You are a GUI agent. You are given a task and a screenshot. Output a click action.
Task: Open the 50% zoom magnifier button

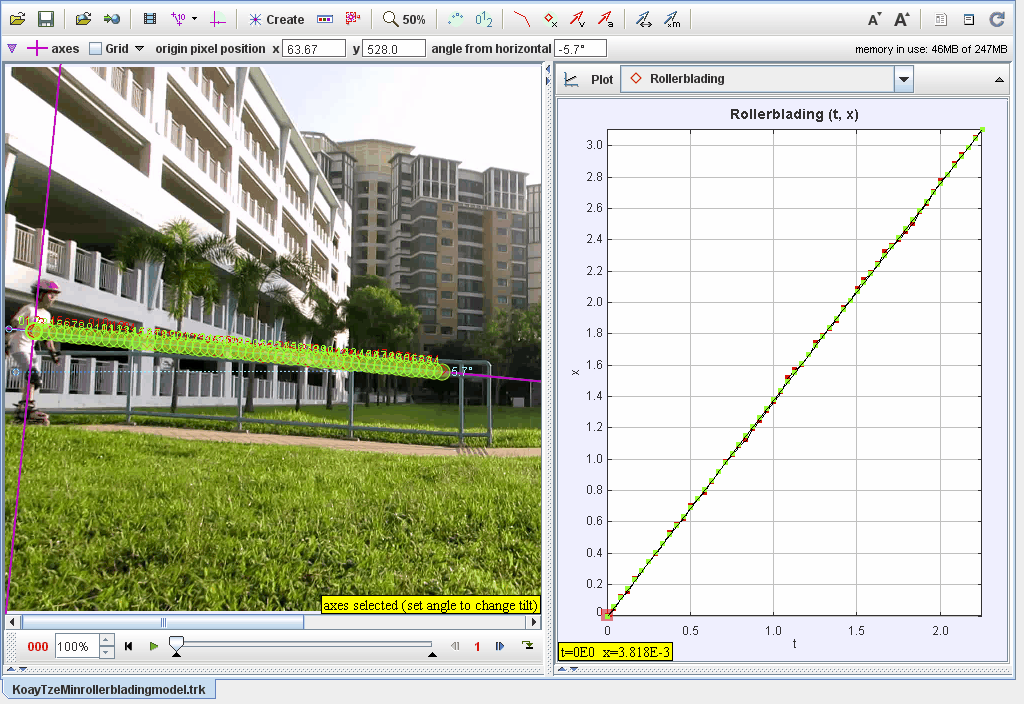pos(404,19)
